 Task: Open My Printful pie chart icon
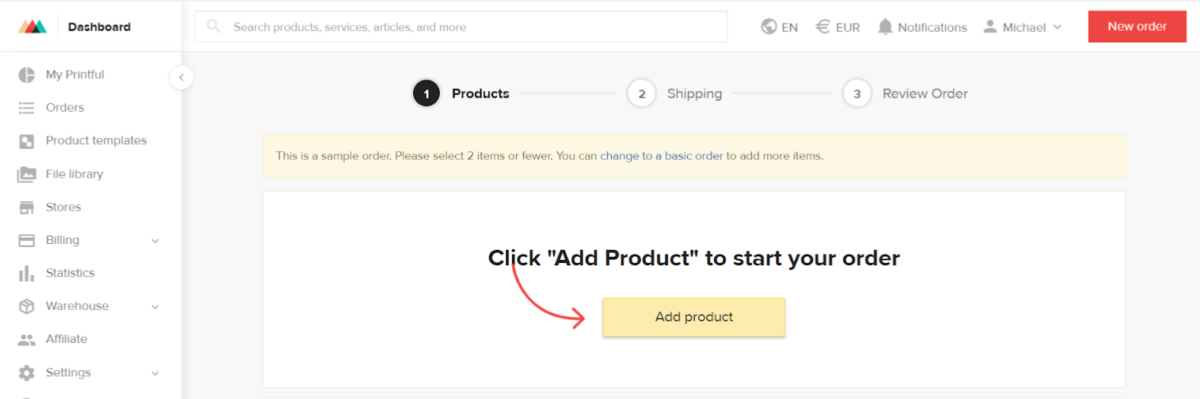tap(27, 75)
